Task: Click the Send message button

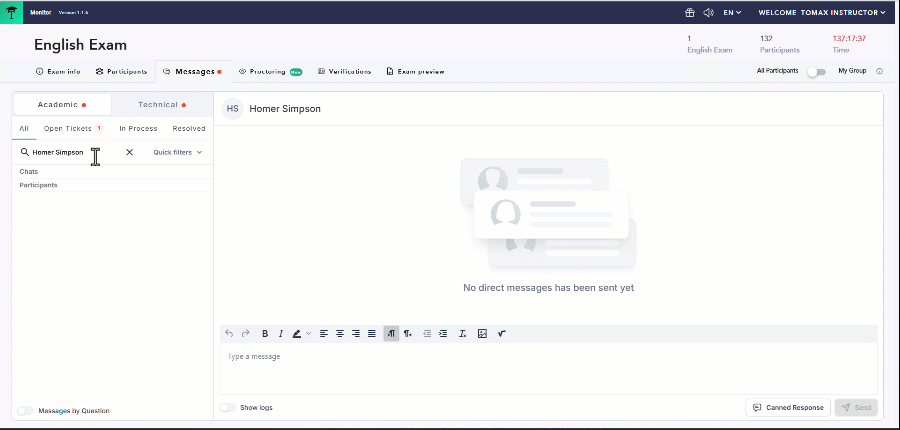Action: pos(856,408)
